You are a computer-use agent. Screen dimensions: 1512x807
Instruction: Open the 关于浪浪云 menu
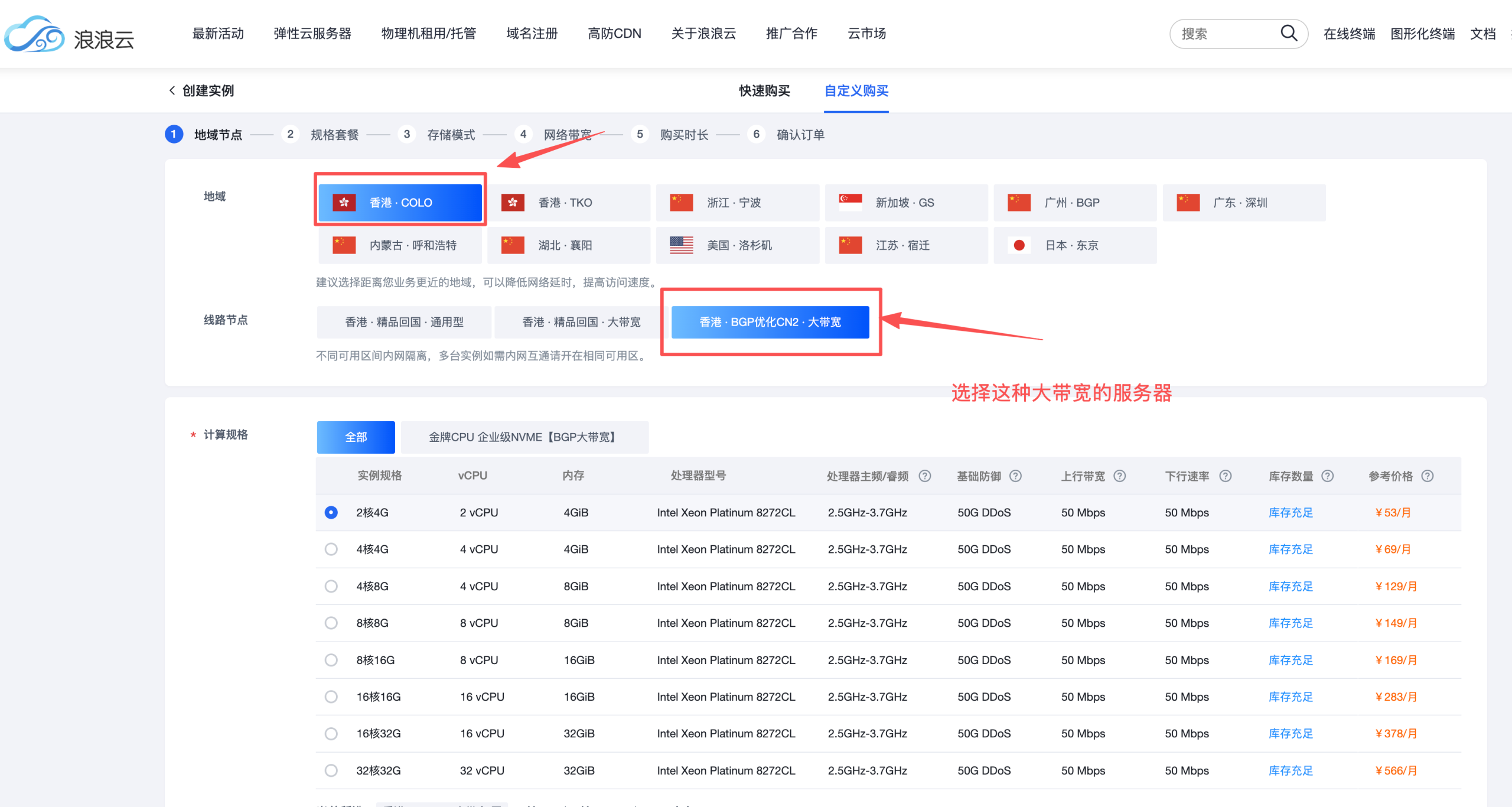click(703, 34)
